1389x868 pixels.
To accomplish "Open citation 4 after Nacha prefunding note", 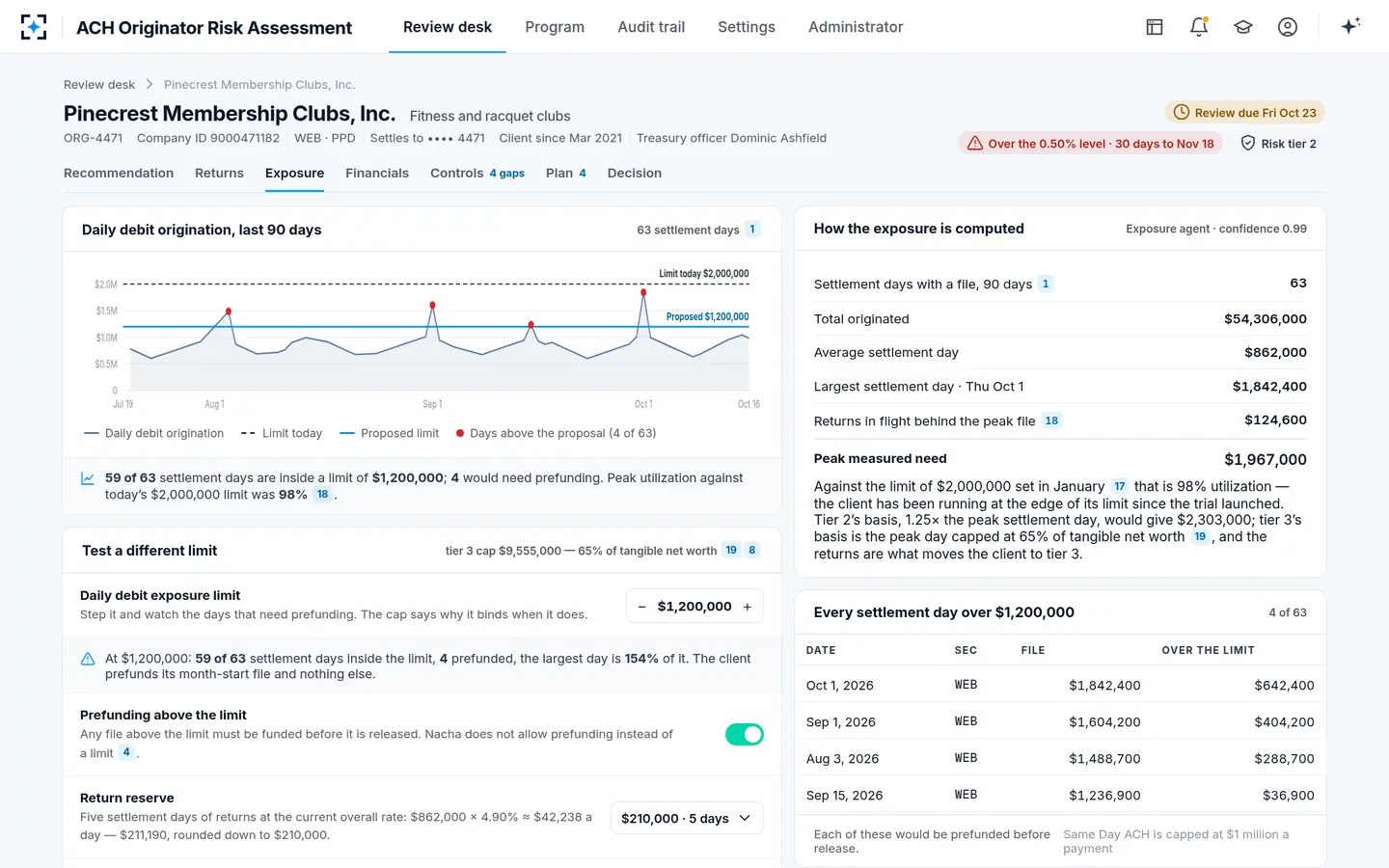I will point(126,752).
